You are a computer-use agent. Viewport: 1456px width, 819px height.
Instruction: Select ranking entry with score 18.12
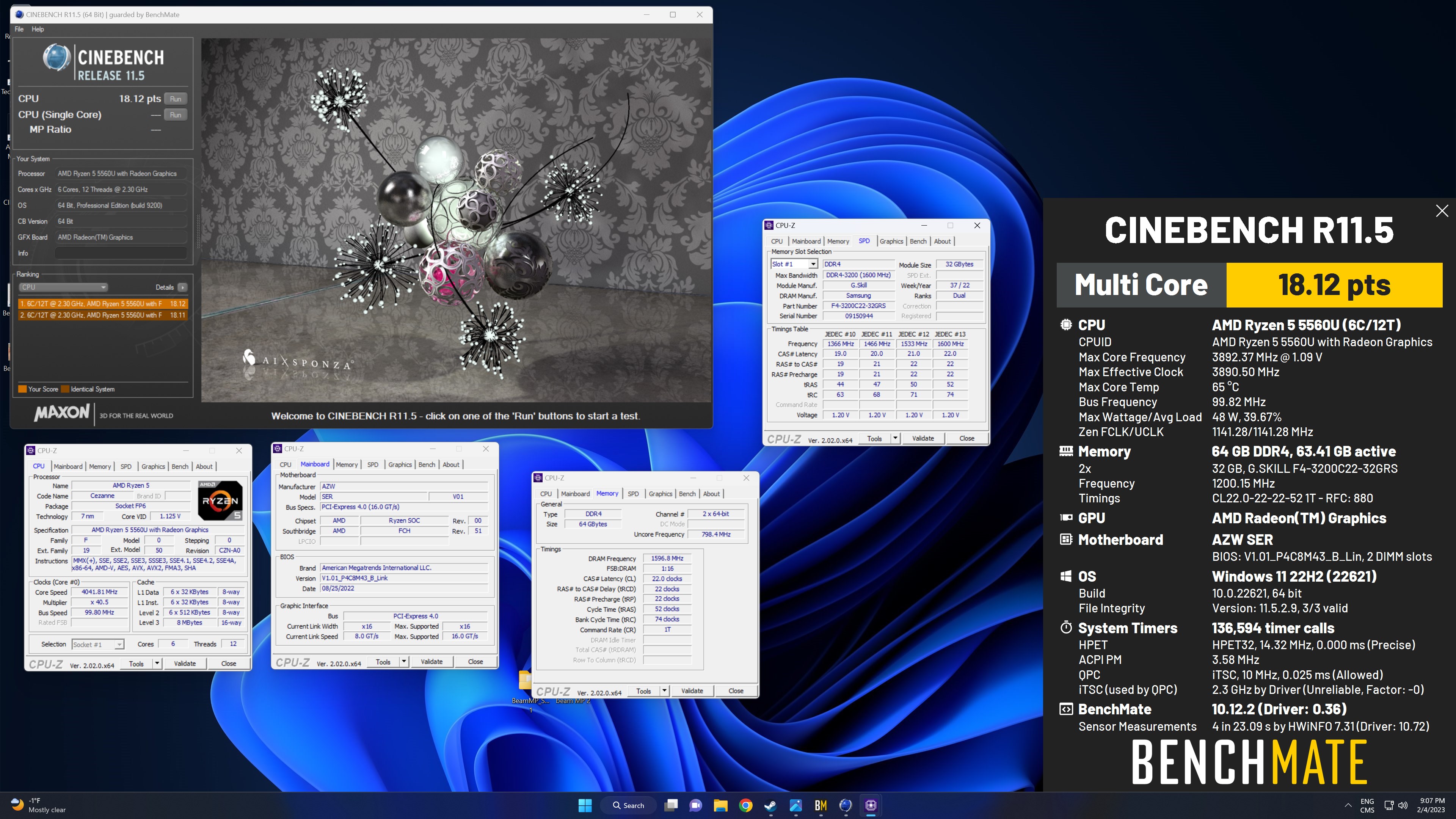click(103, 303)
